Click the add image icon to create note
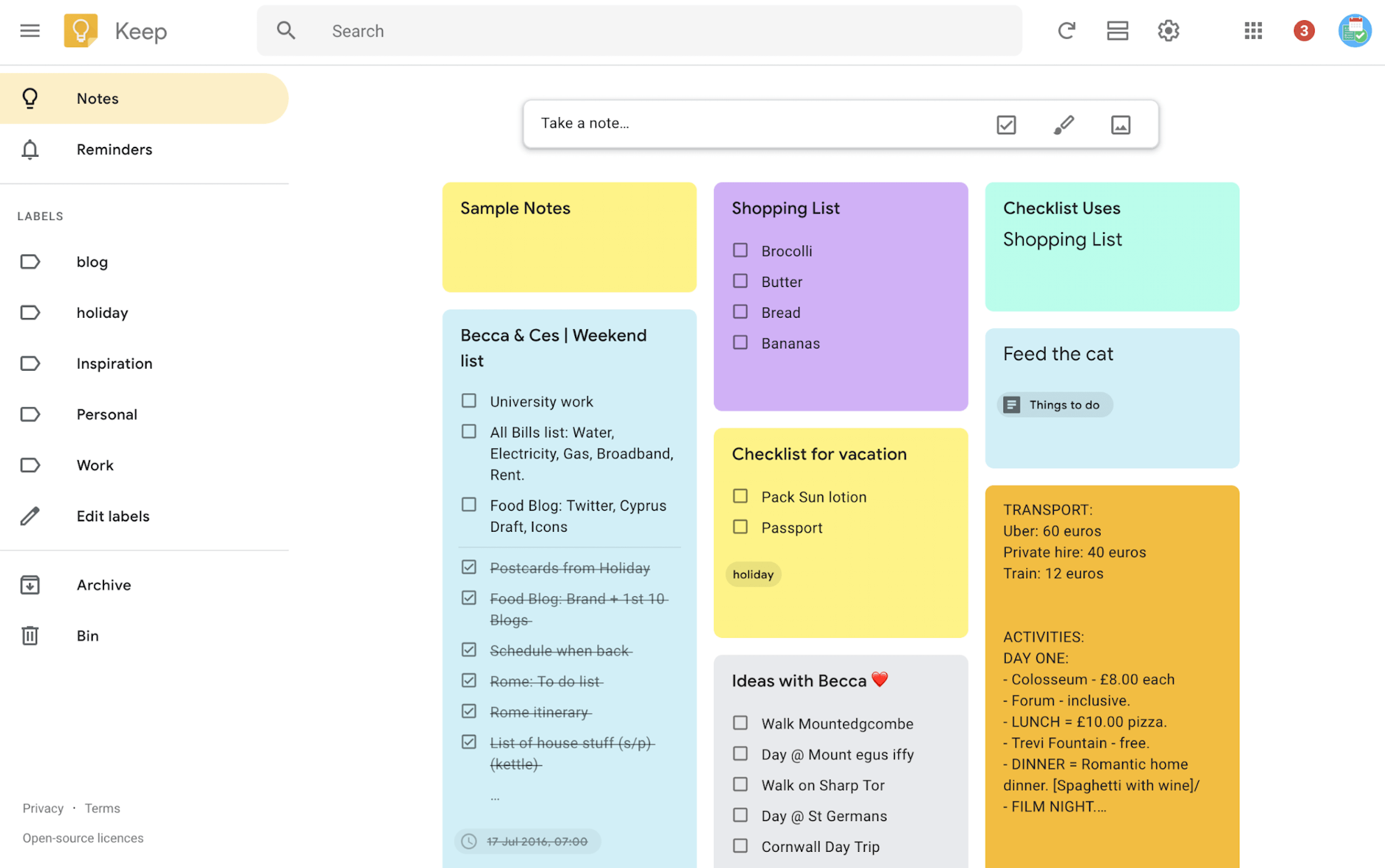 pos(1120,124)
